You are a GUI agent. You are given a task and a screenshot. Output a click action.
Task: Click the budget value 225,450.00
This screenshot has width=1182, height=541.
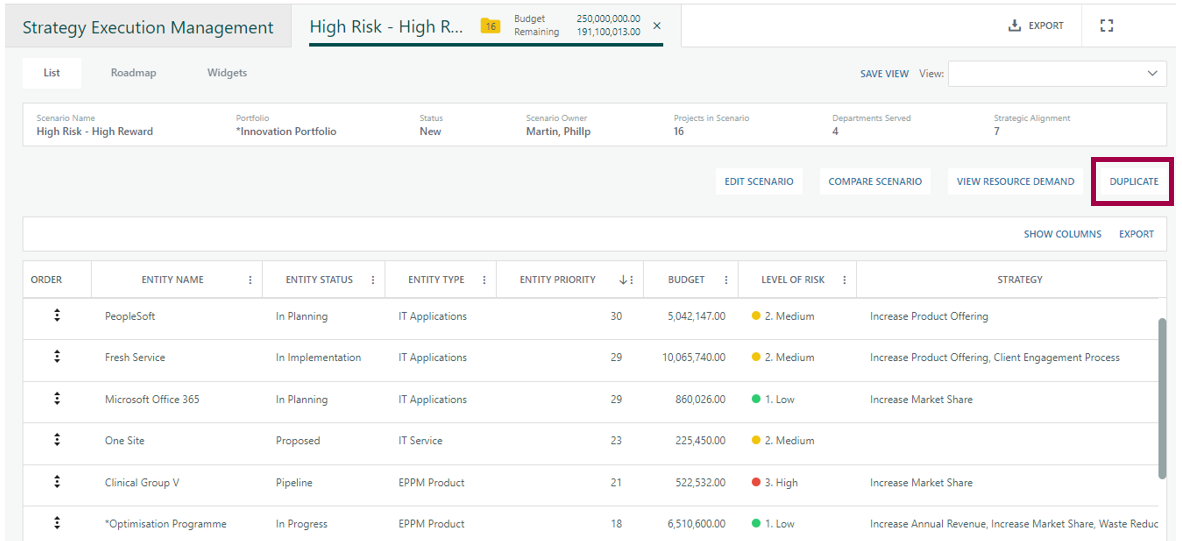pos(701,441)
